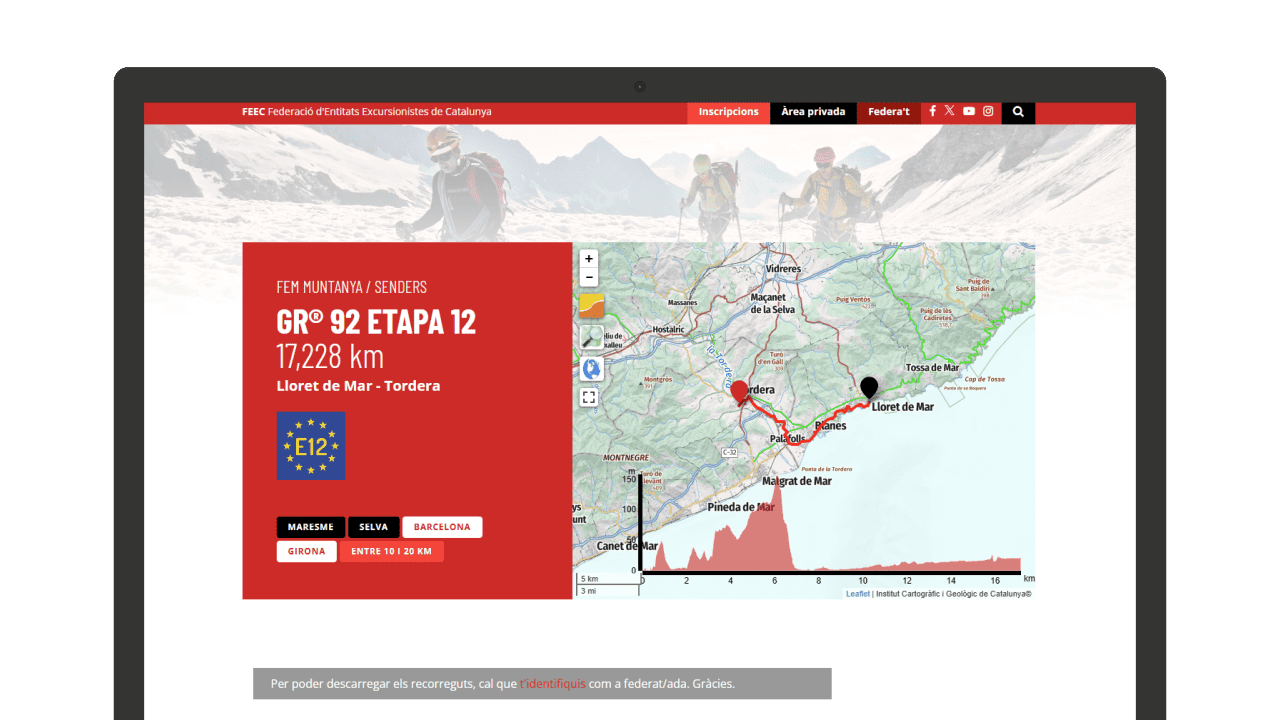This screenshot has width=1280, height=720.
Task: Zoom in on the map
Action: coord(589,259)
